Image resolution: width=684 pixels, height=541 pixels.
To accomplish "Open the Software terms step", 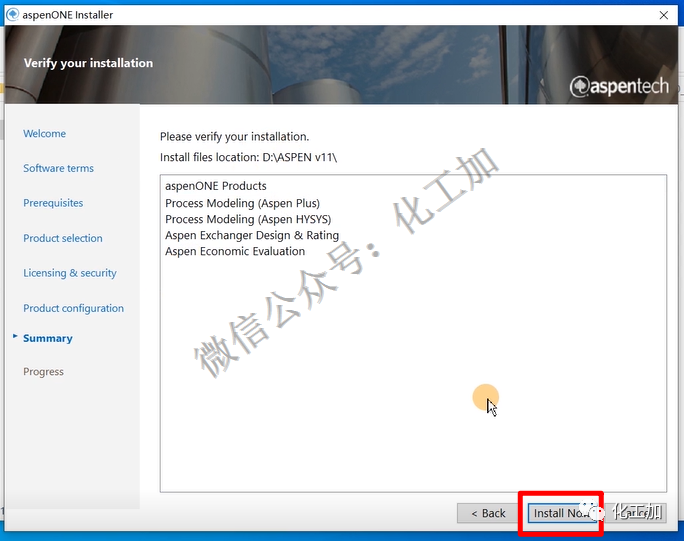I will pyautogui.click(x=58, y=168).
